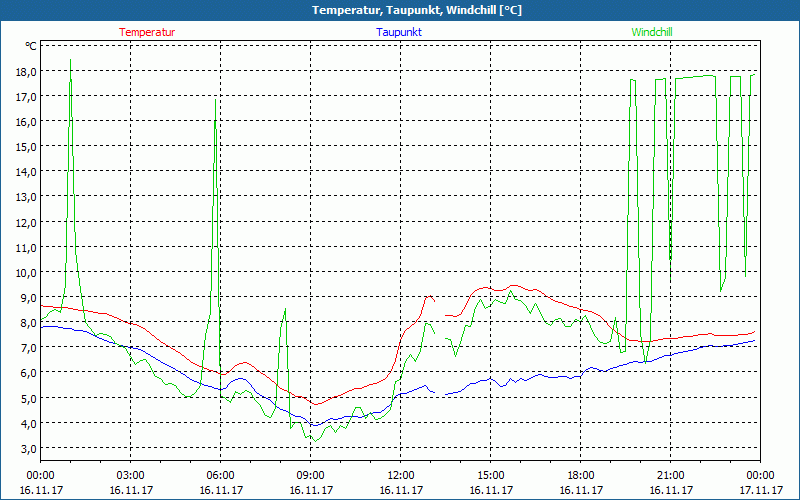The width and height of the screenshot is (800, 500).
Task: Select the 14,0 y-axis value label
Action: 25,171
